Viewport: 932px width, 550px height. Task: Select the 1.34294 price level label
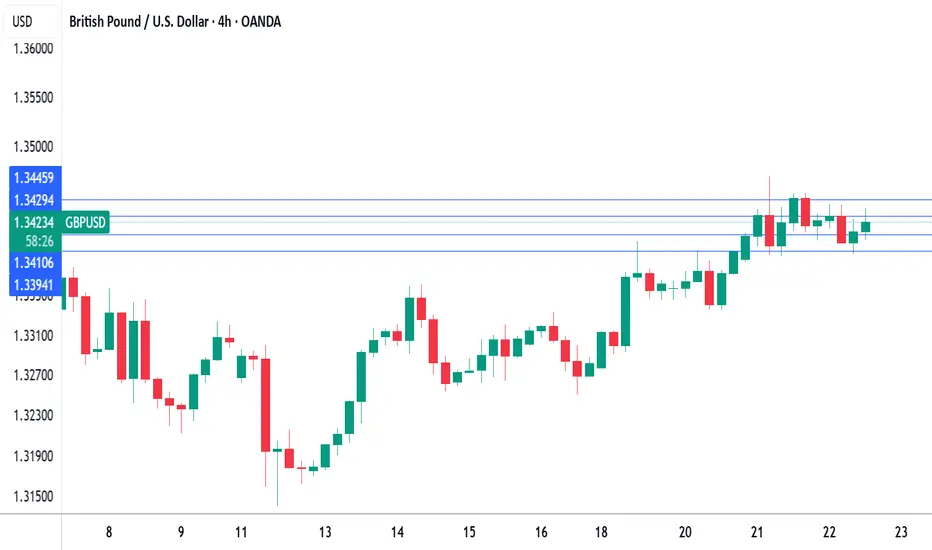[34, 200]
